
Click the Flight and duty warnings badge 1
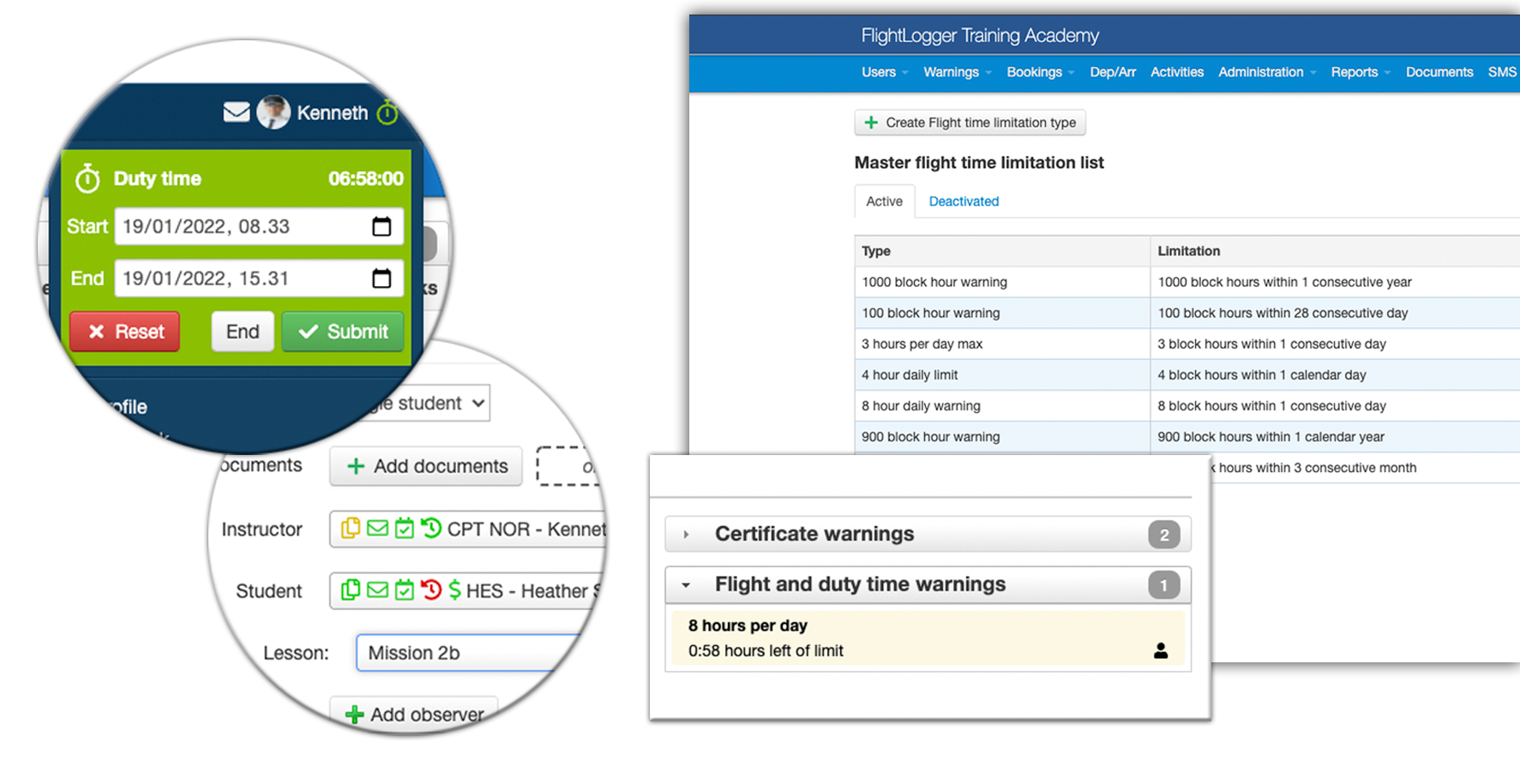[x=1163, y=585]
